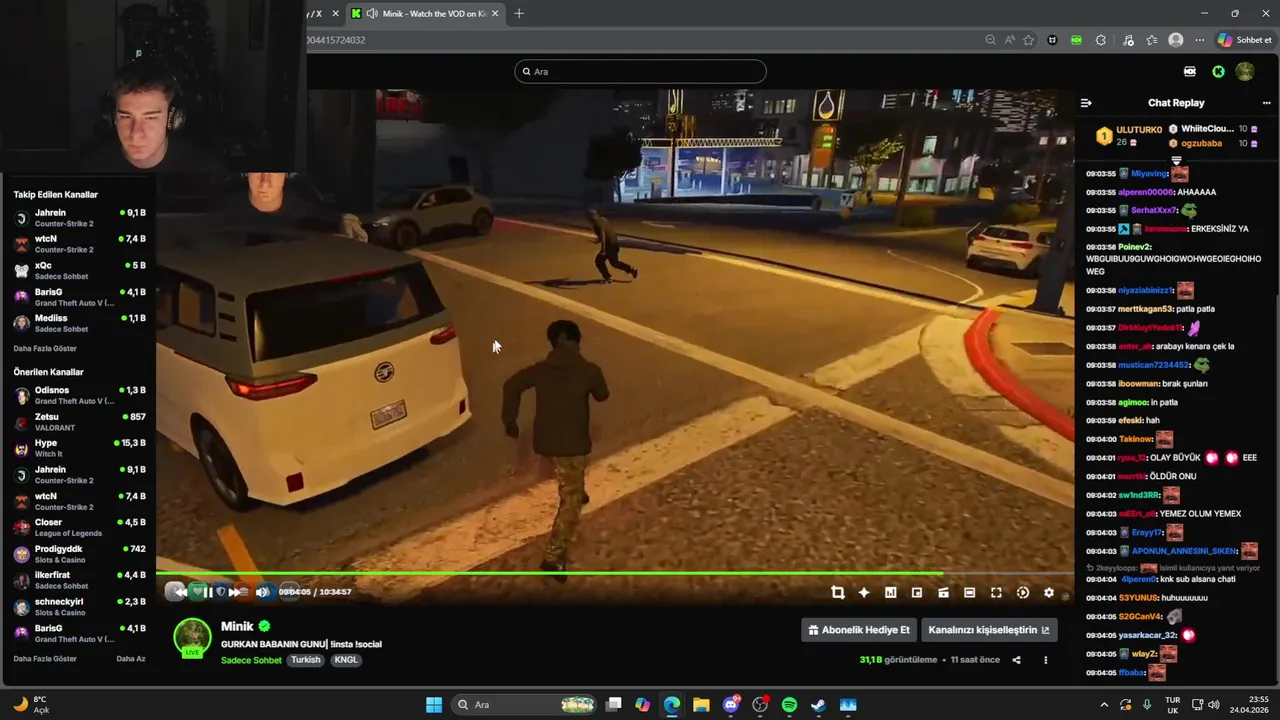Click username Poinev2 in chat replay
The height and width of the screenshot is (720, 1280).
point(1134,247)
